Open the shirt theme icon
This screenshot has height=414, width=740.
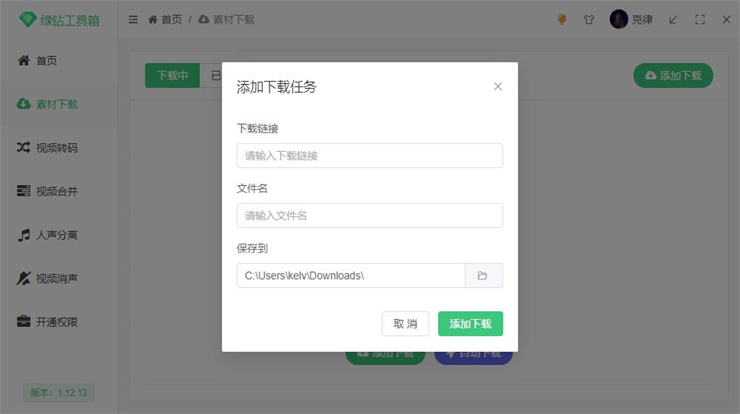(589, 19)
